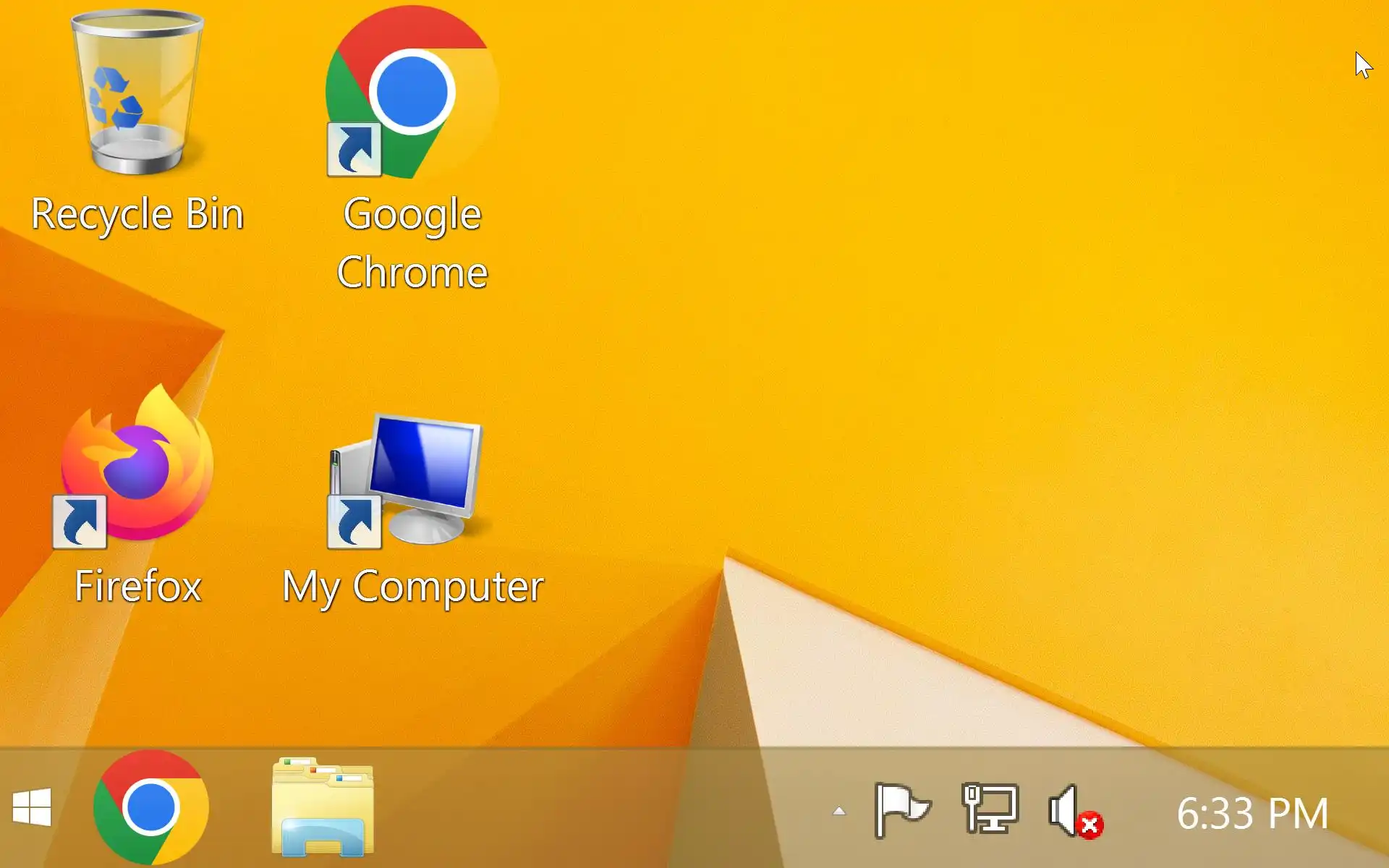Select the Google Chrome desktop shortcut icon

click(x=412, y=93)
